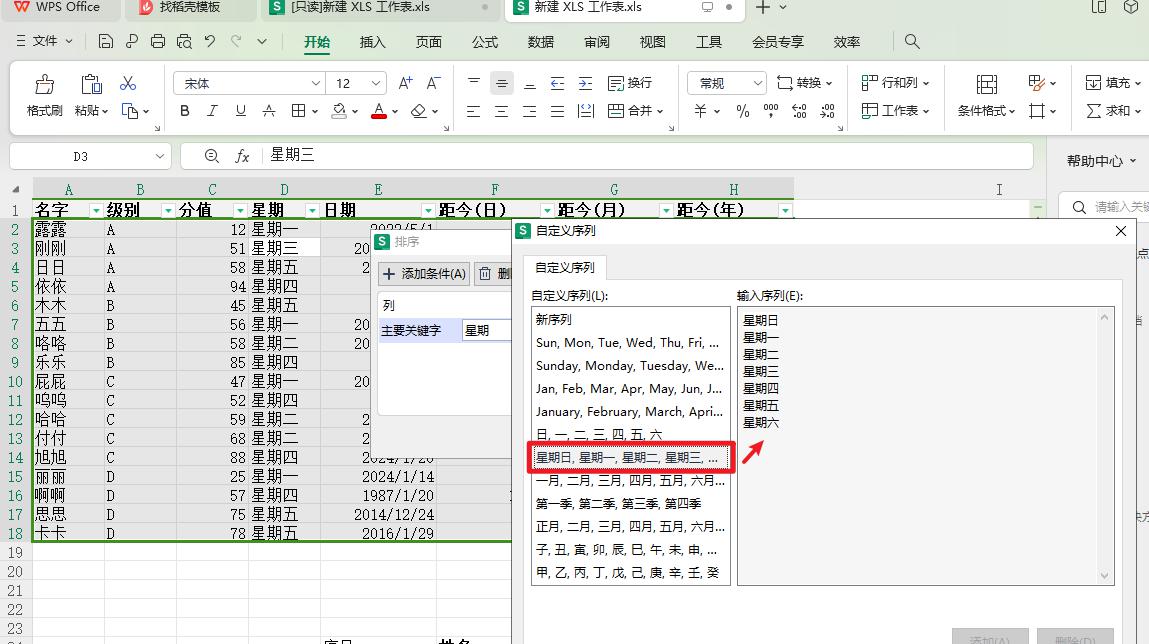Click the currency ¥ format icon
Screen dimensions: 1149x644
[701, 111]
